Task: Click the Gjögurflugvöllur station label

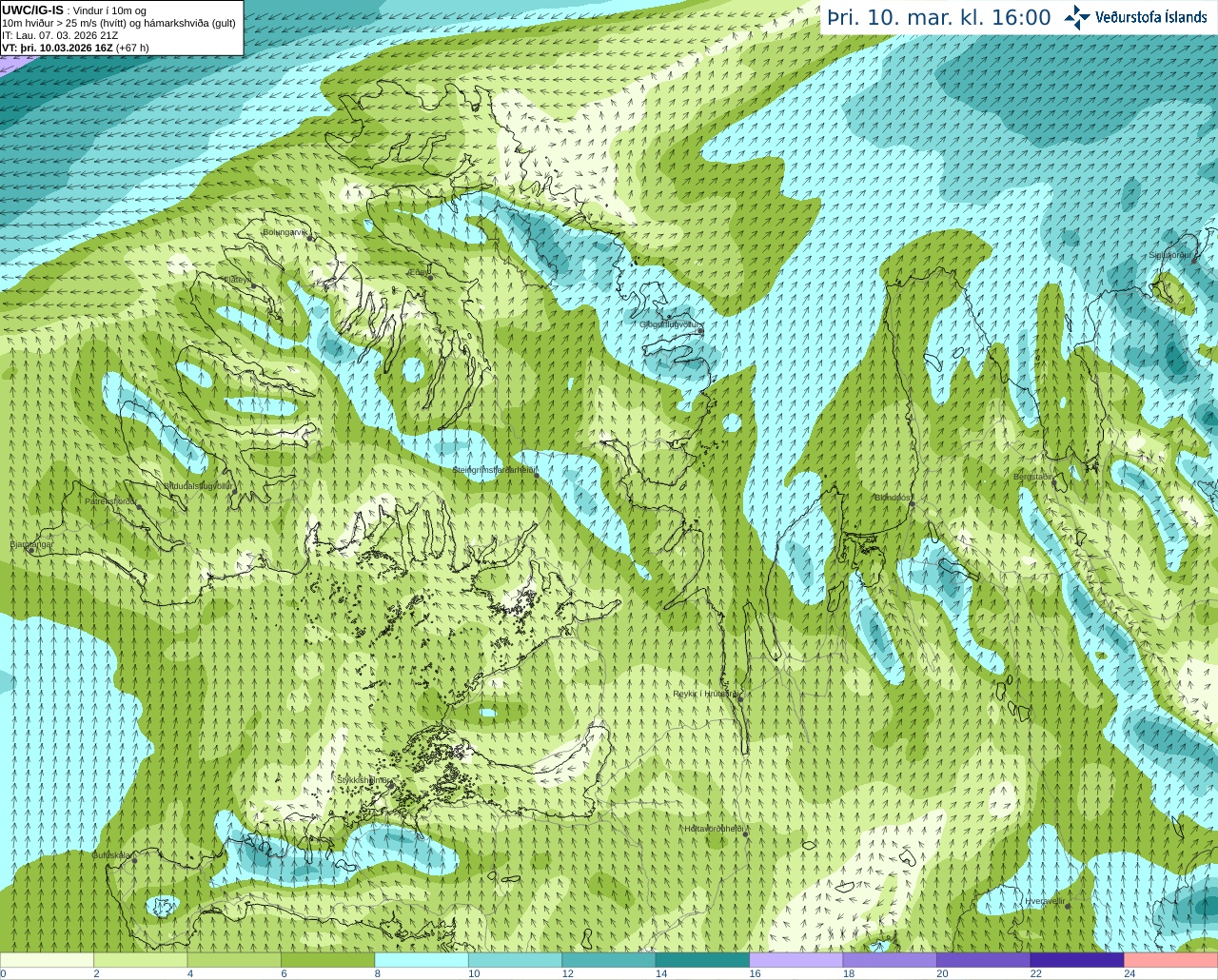Action: click(670, 324)
